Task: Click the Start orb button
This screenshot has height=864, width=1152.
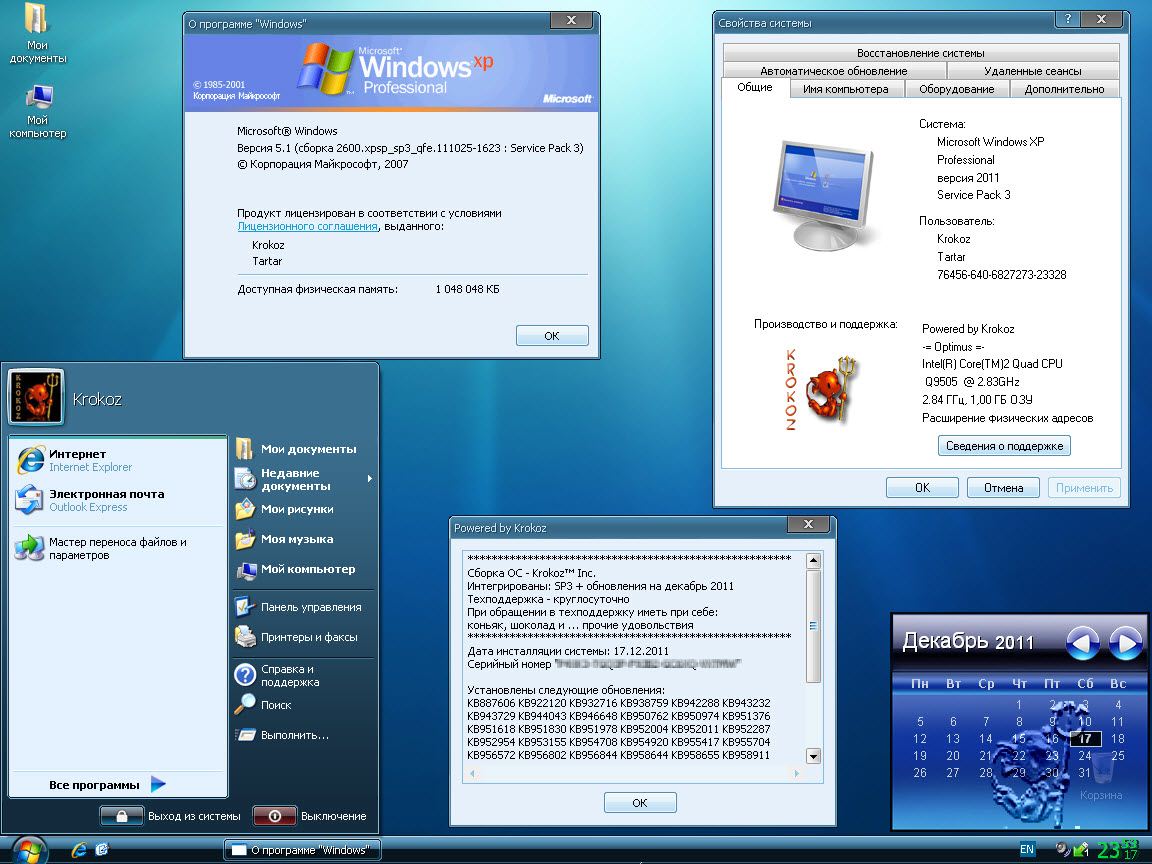Action: coord(29,849)
